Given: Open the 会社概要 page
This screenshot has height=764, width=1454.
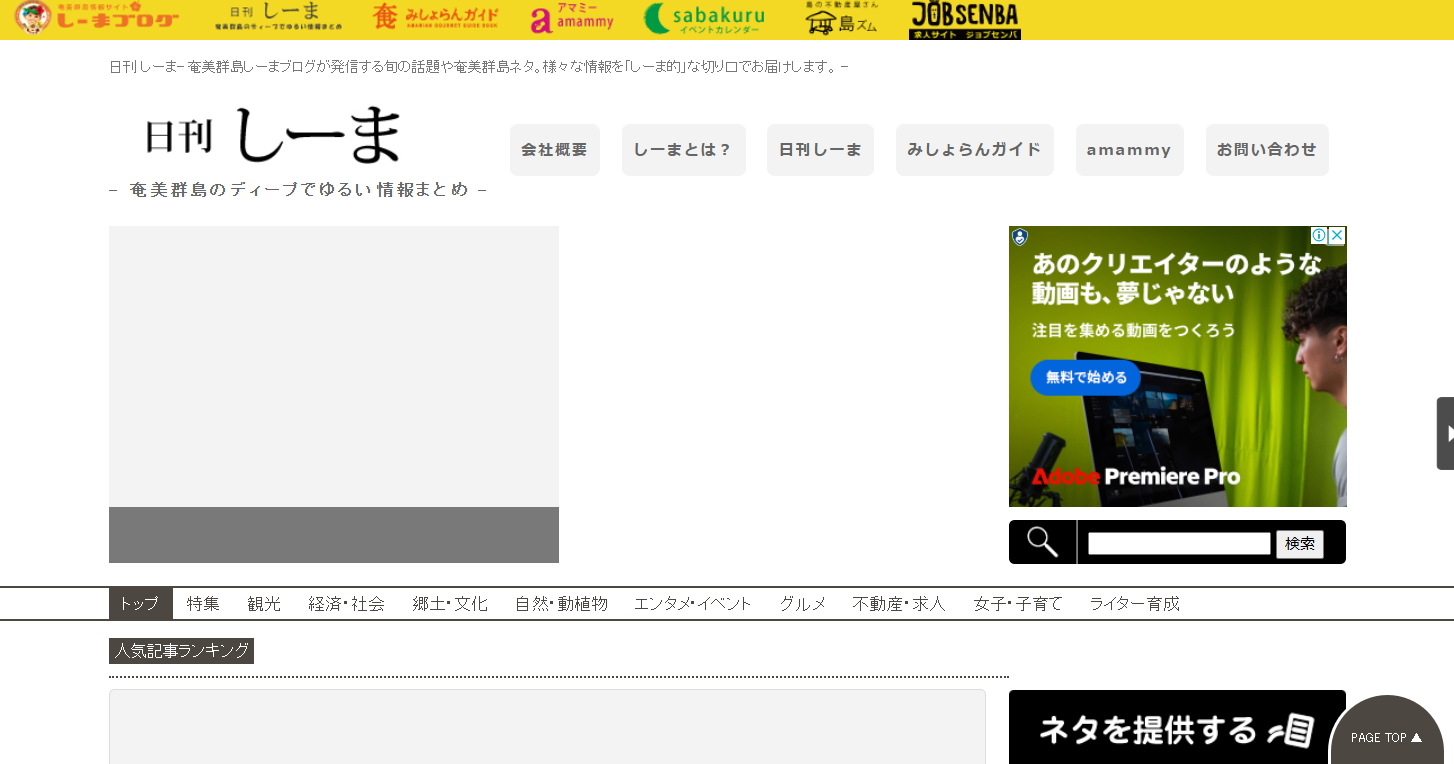Looking at the screenshot, I should [x=555, y=150].
